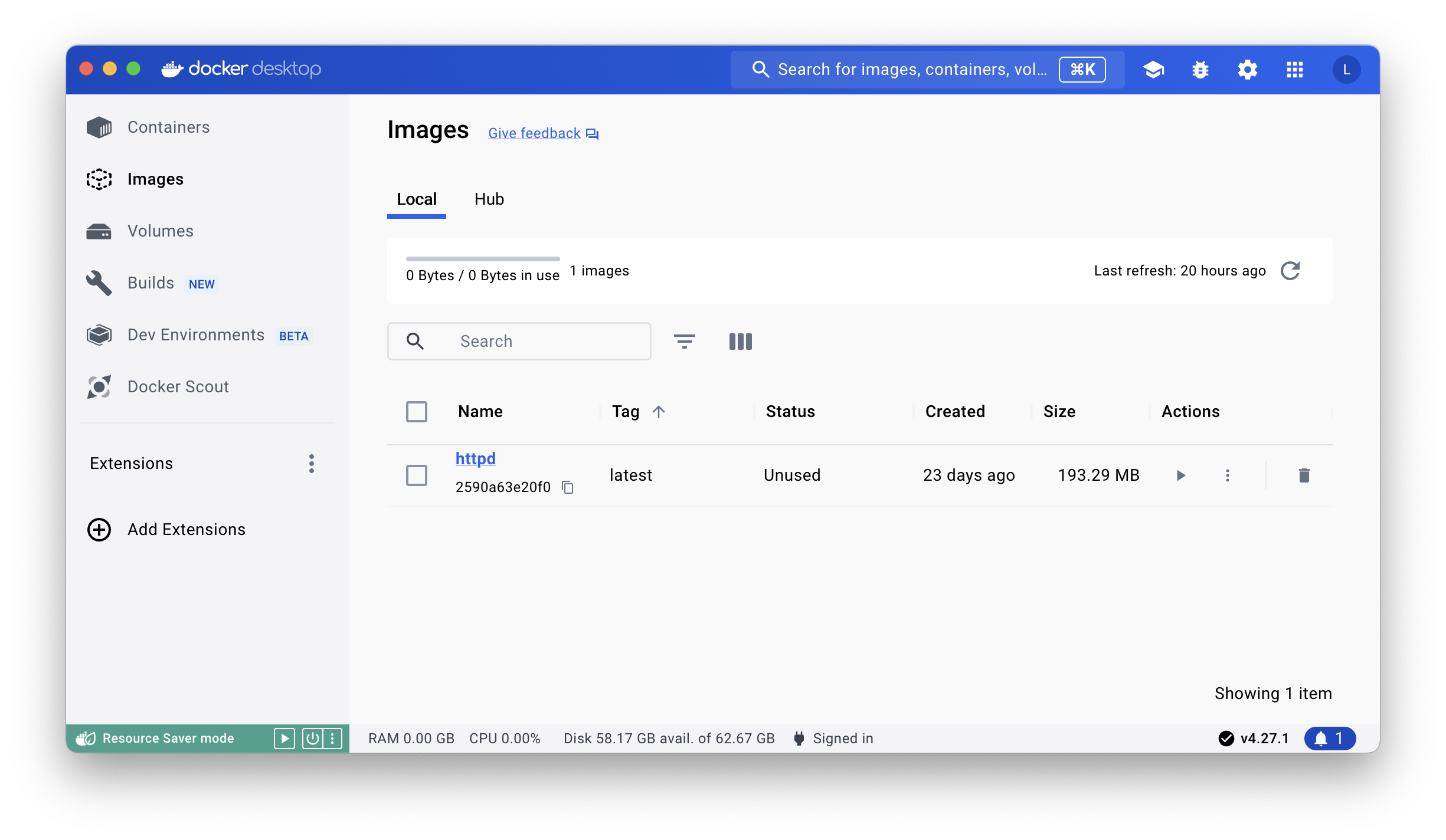Click the Signed in plug icon
This screenshot has height=840, width=1446.
[799, 739]
